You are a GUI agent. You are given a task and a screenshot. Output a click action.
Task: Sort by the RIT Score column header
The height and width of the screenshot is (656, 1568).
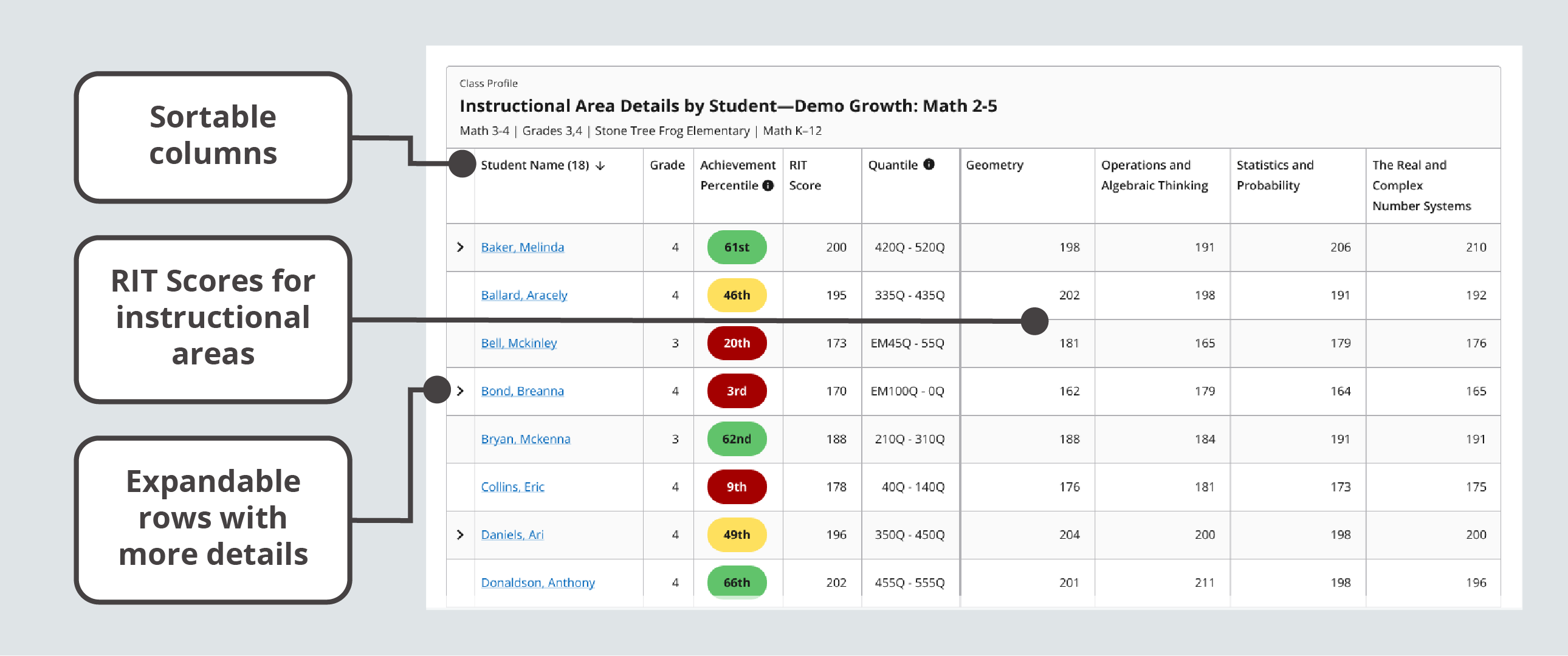805,175
